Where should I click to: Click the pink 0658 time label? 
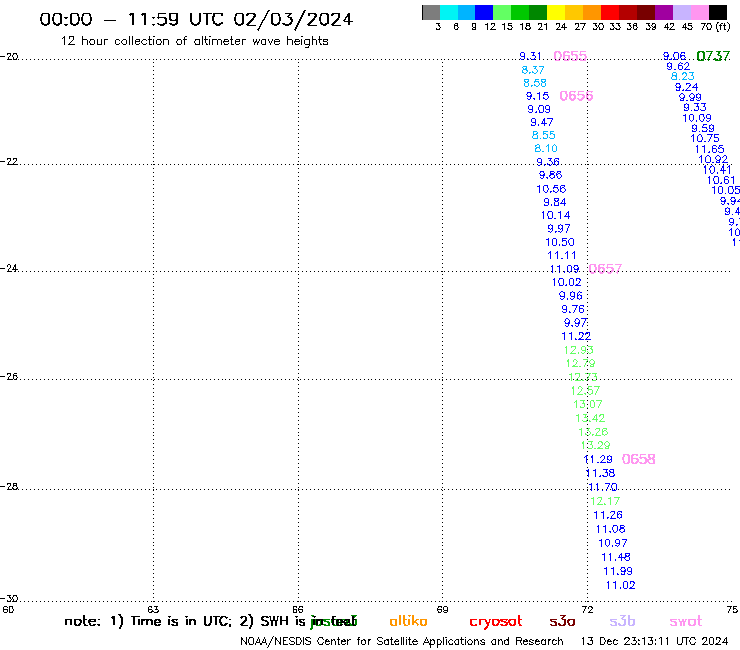point(639,459)
